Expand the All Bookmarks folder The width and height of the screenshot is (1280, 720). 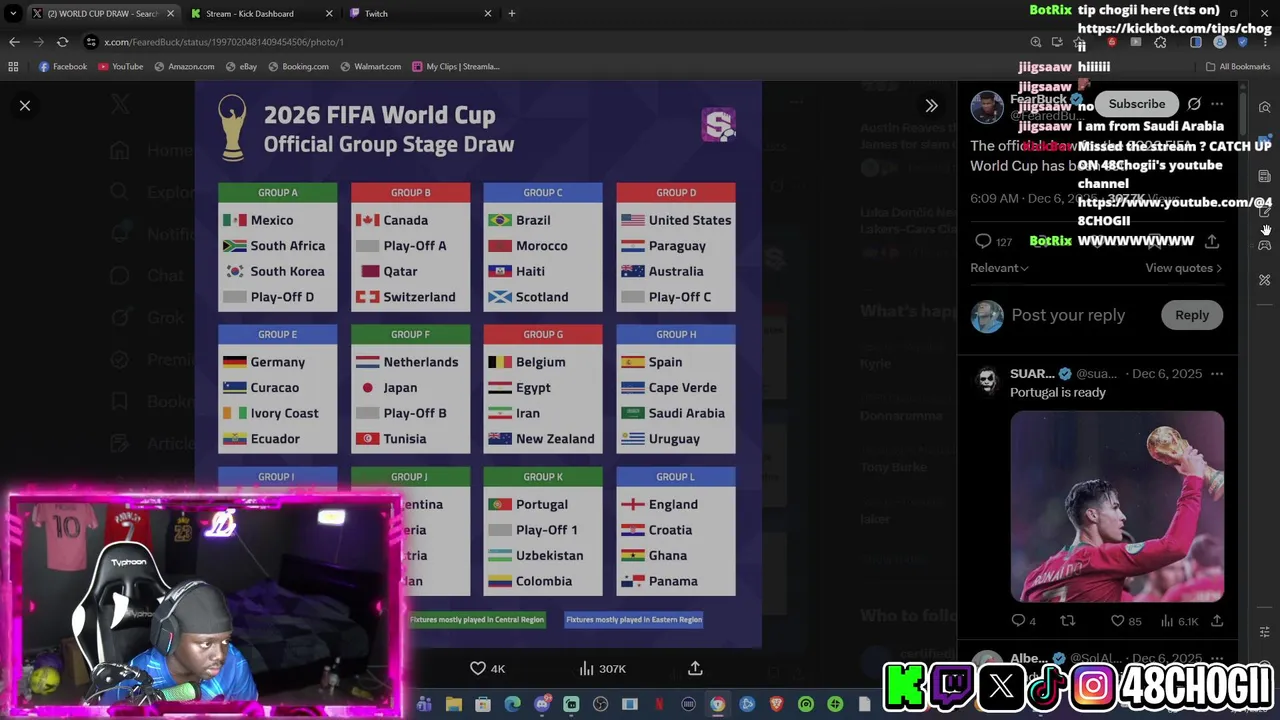click(1237, 66)
